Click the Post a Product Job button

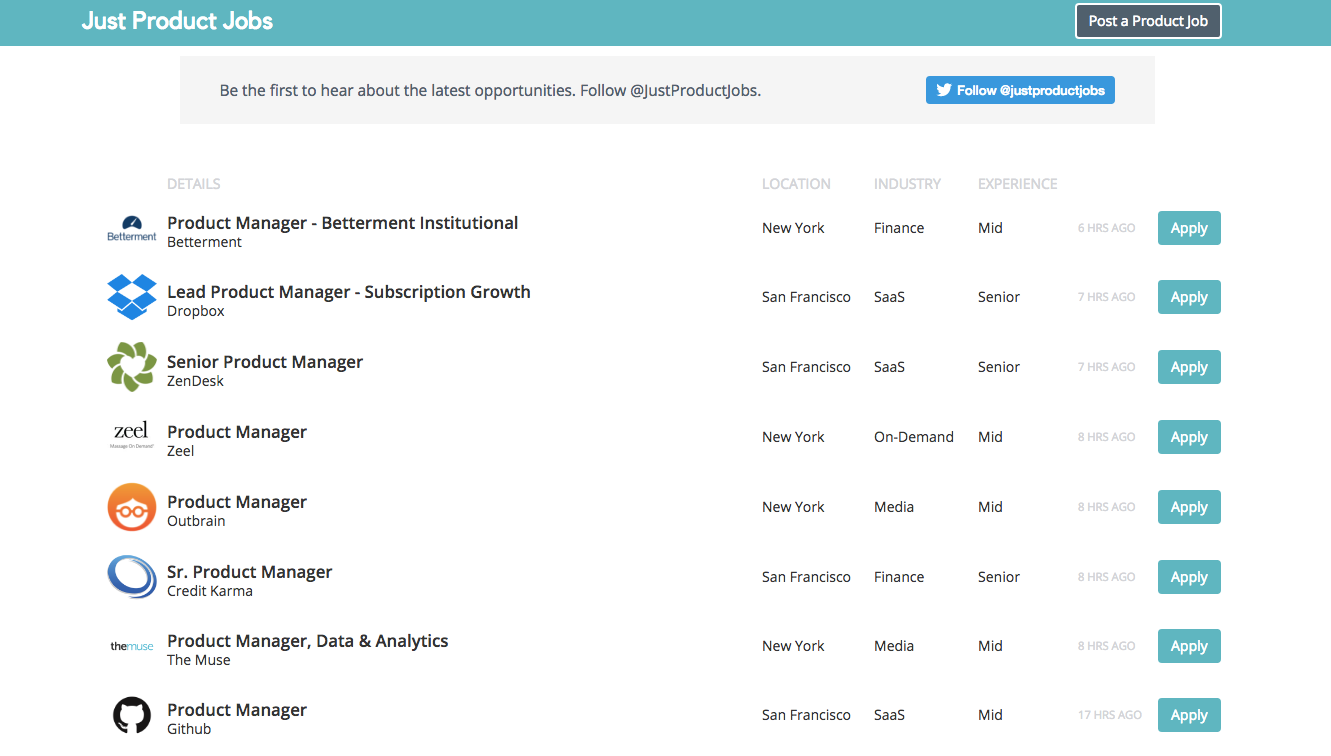[1148, 21]
